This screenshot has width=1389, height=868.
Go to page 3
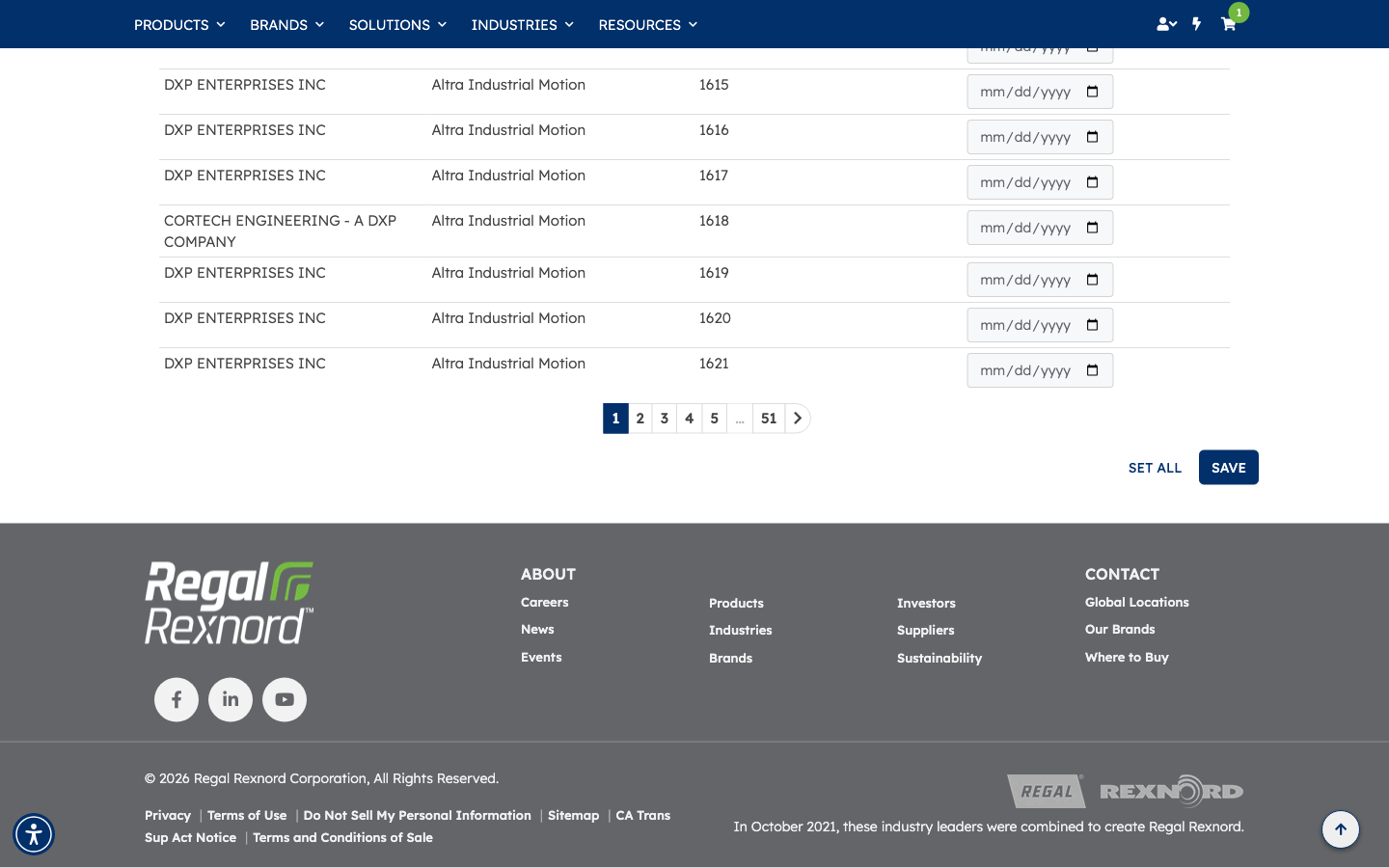(665, 419)
